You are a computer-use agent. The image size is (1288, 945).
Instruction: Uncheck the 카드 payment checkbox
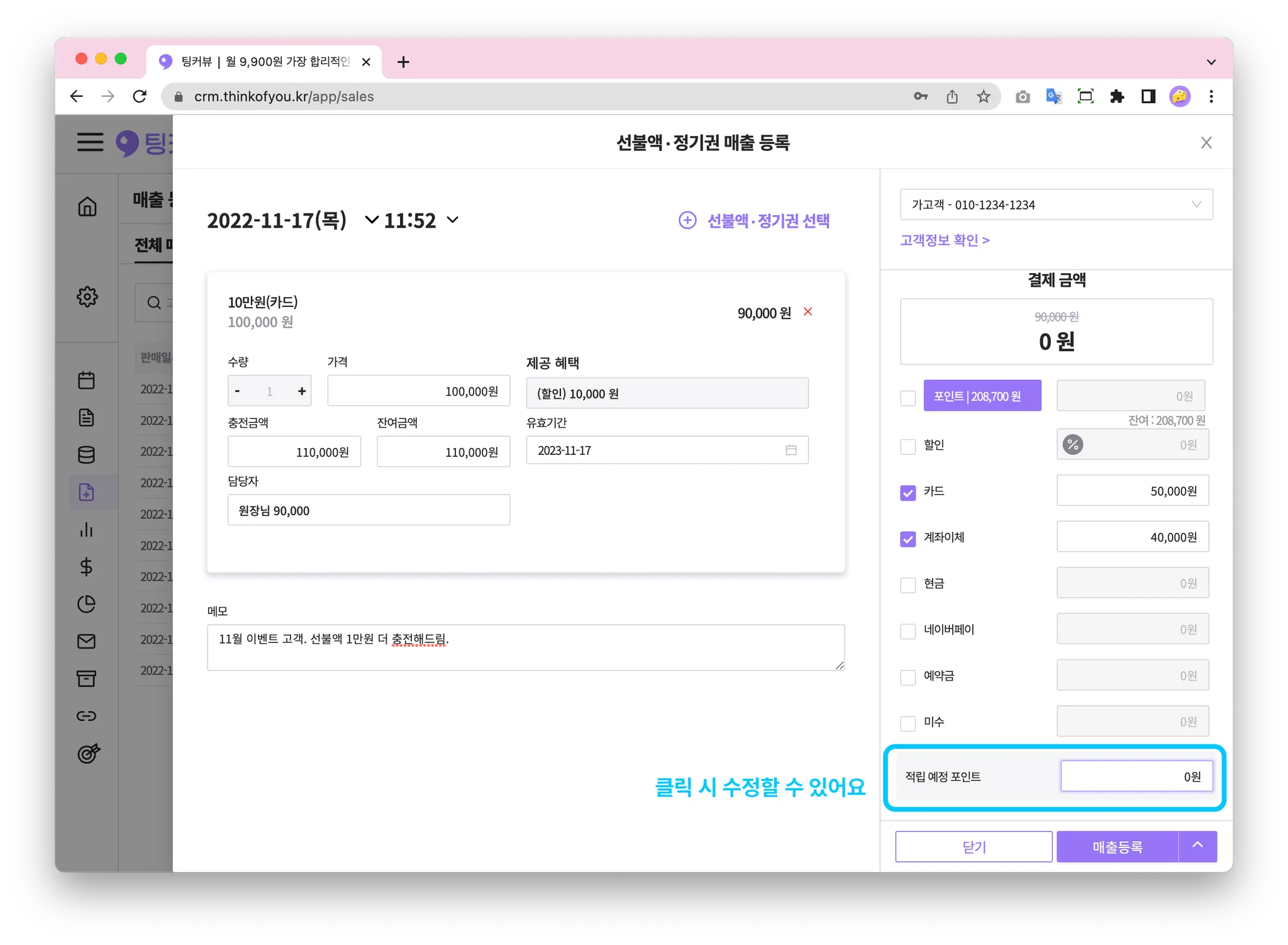coord(908,493)
